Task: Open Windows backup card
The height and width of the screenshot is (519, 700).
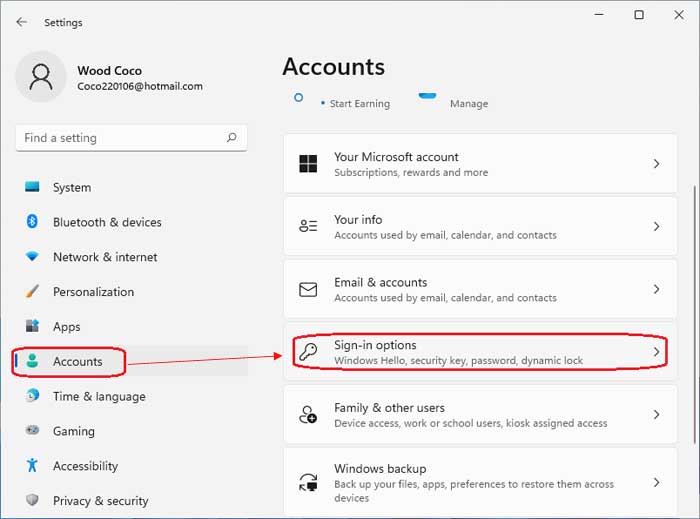Action: 480,482
